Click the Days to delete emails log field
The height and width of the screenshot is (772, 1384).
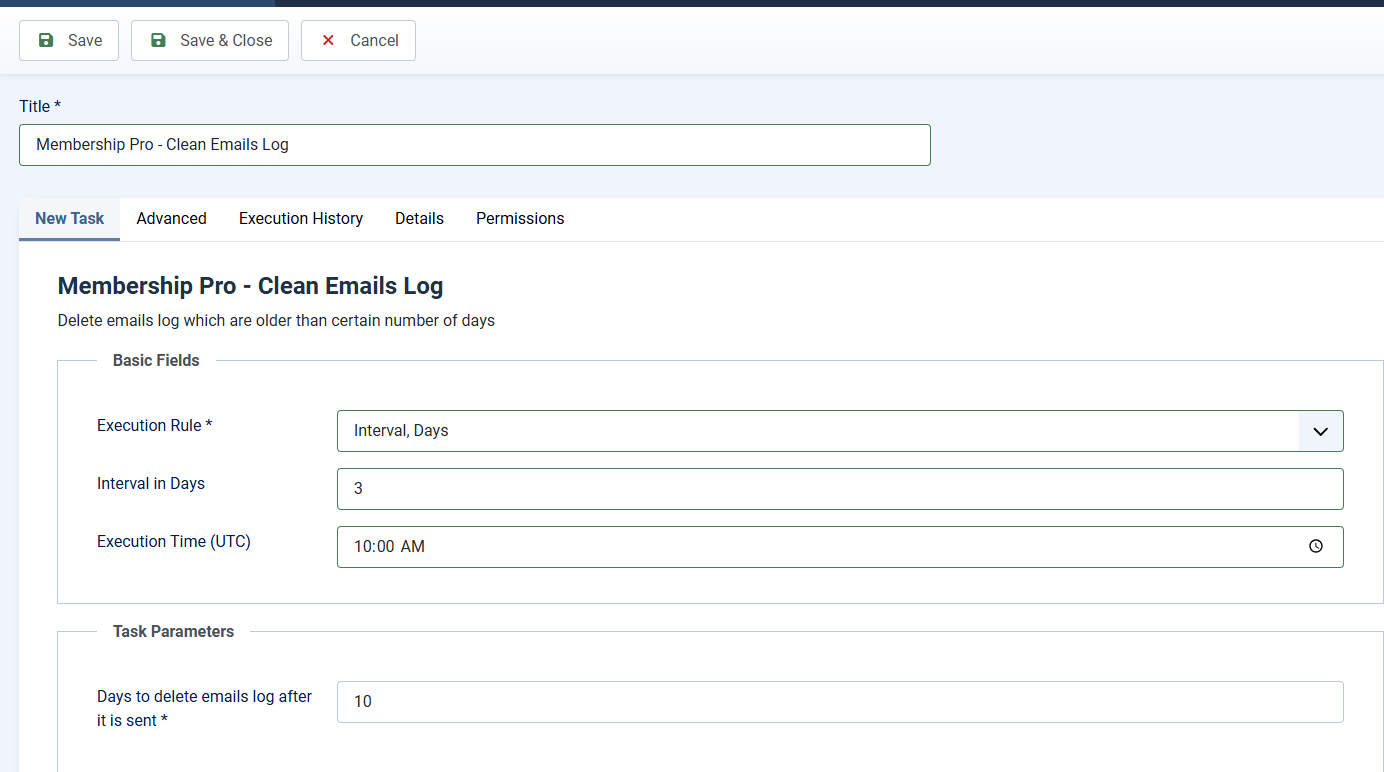click(x=840, y=702)
